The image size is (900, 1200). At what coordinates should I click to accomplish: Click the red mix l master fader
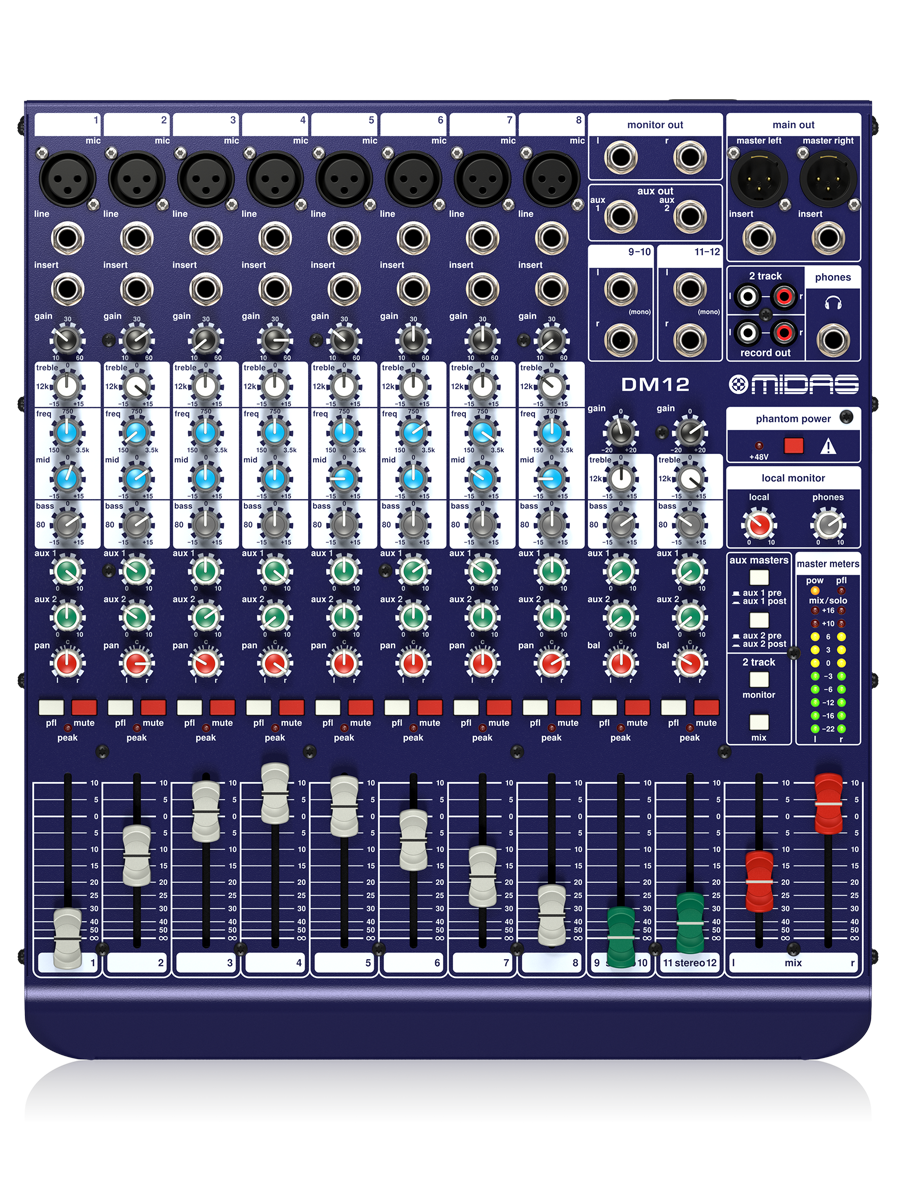click(759, 881)
